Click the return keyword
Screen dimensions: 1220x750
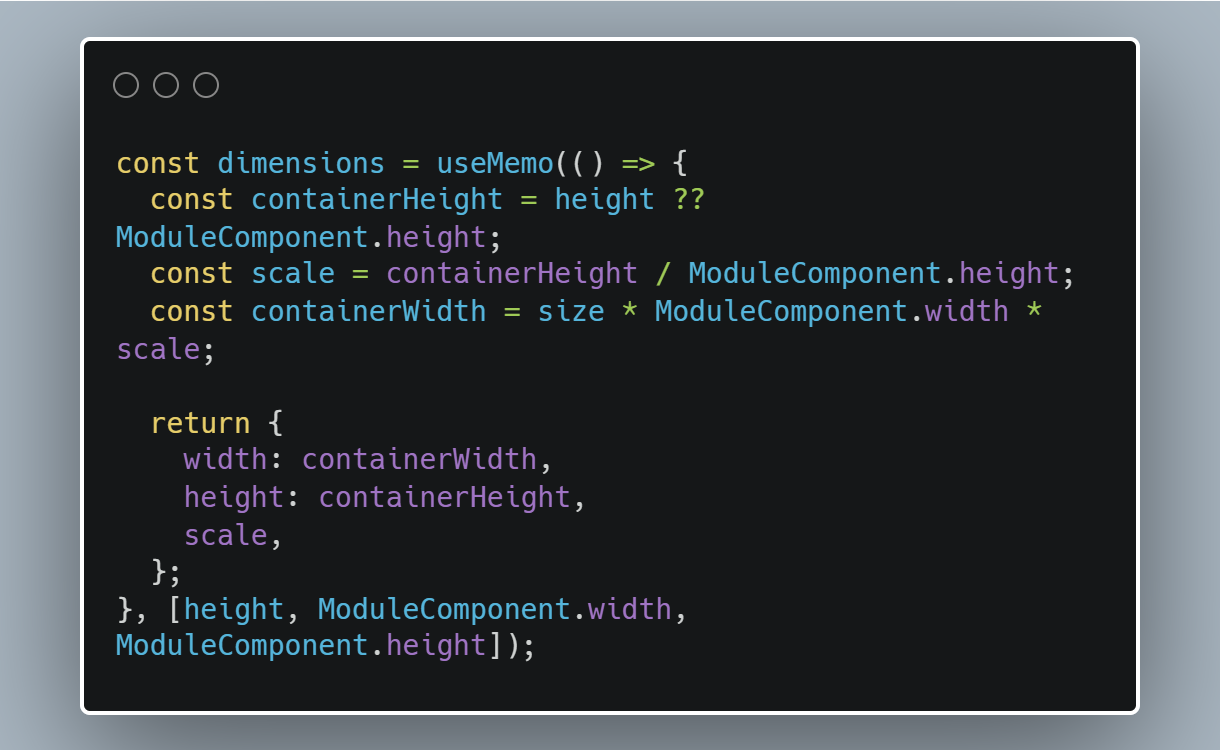click(200, 423)
